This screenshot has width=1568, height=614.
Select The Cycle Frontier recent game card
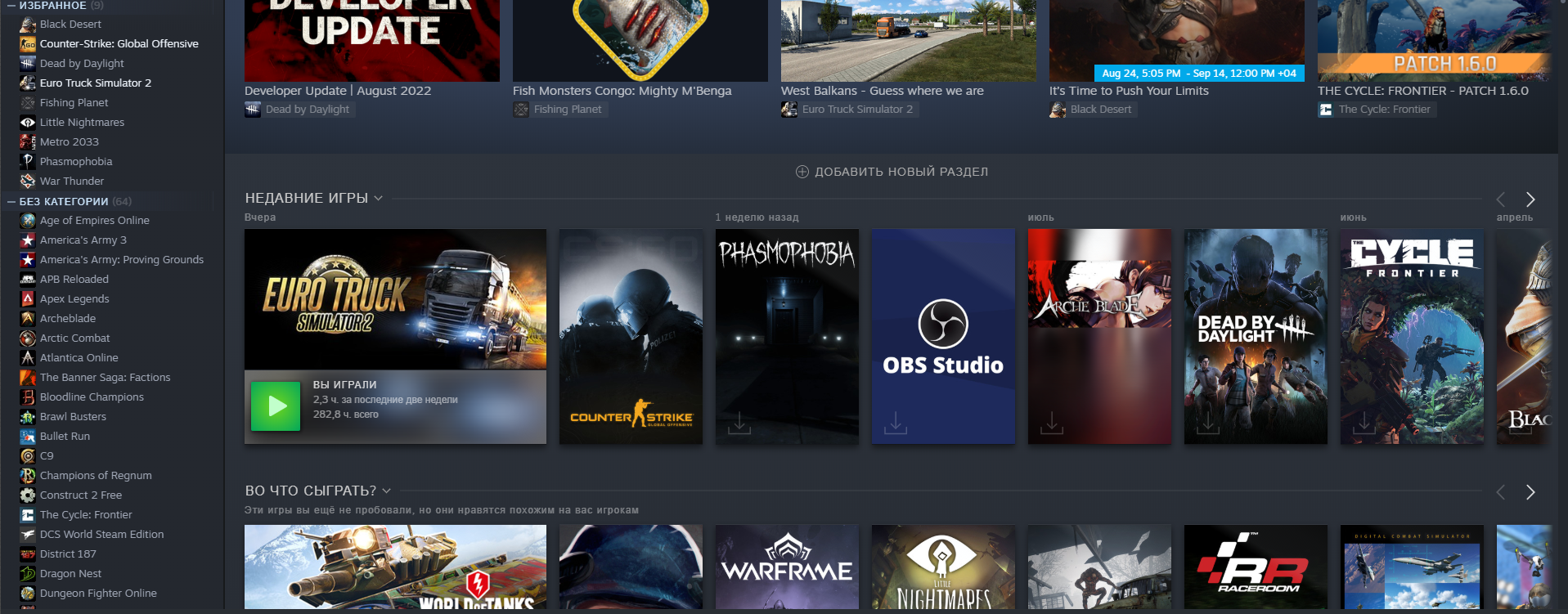point(1412,337)
